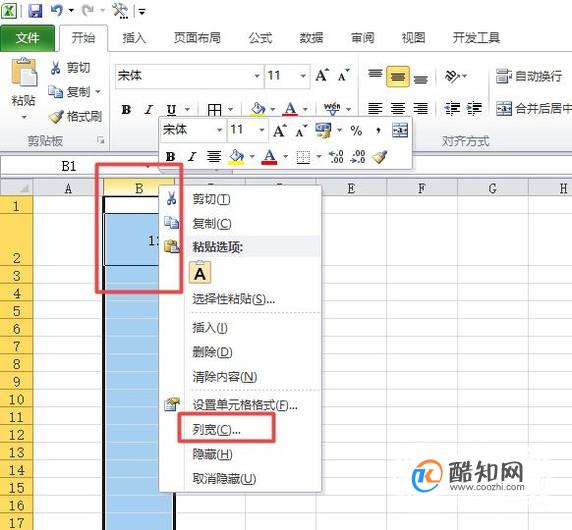Open the font name dropdown in ribbon
572x530 pixels.
pos(257,76)
